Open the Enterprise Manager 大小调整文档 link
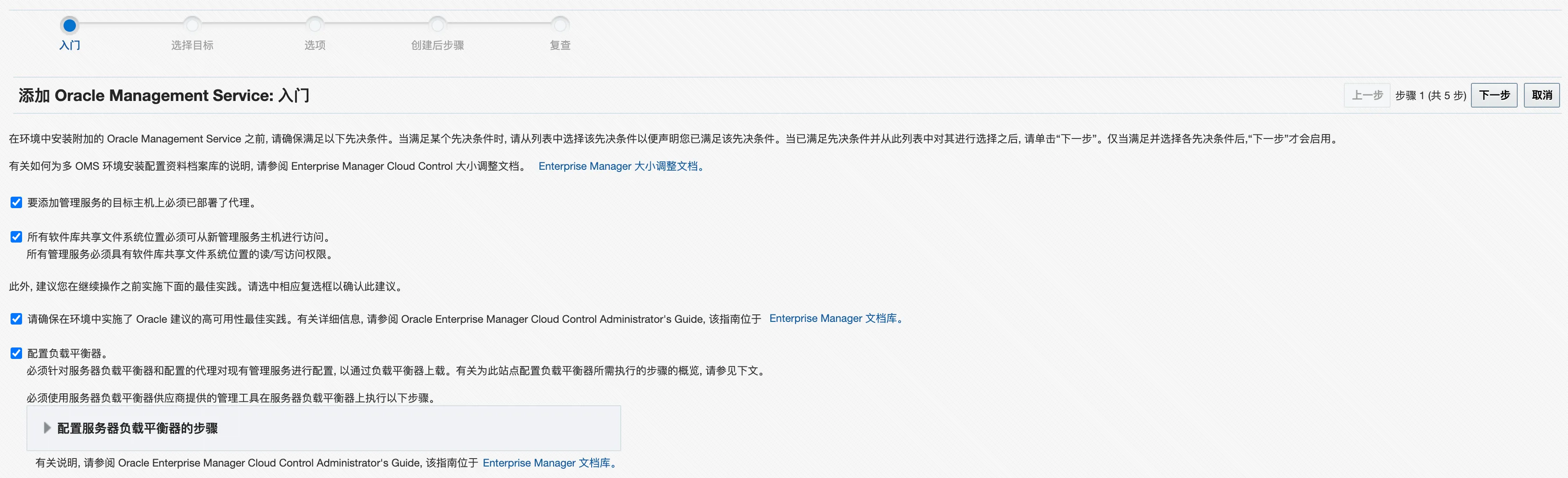The height and width of the screenshot is (478, 1568). pyautogui.click(x=620, y=165)
